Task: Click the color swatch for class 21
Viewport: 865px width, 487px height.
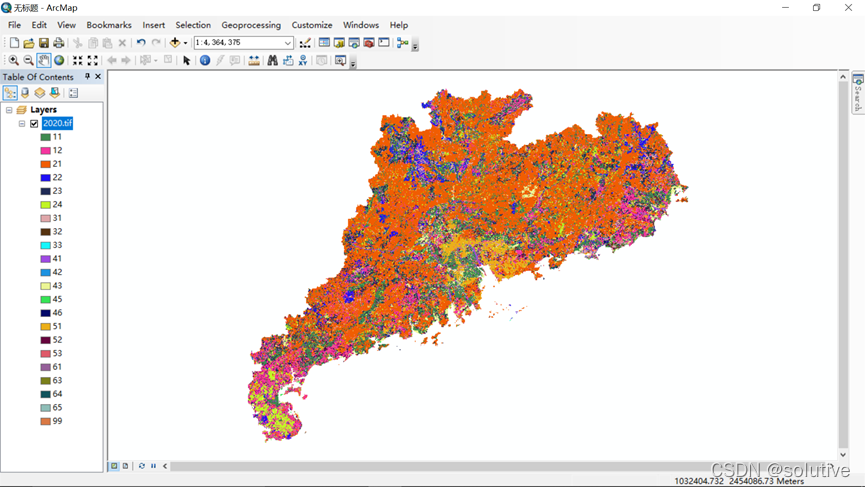Action: [46, 164]
